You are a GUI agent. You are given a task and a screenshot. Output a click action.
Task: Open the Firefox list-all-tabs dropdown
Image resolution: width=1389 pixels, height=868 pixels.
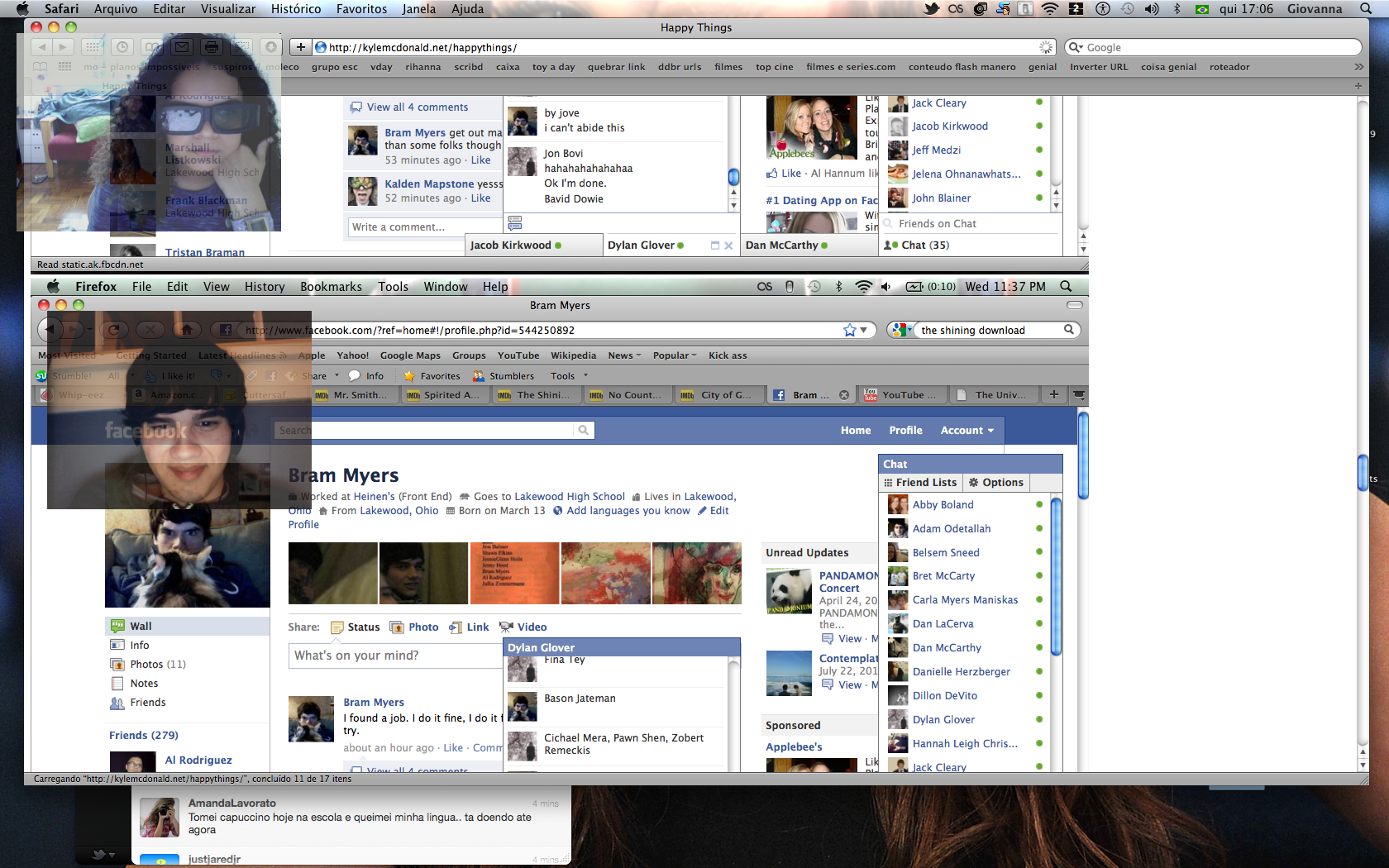coord(1079,395)
